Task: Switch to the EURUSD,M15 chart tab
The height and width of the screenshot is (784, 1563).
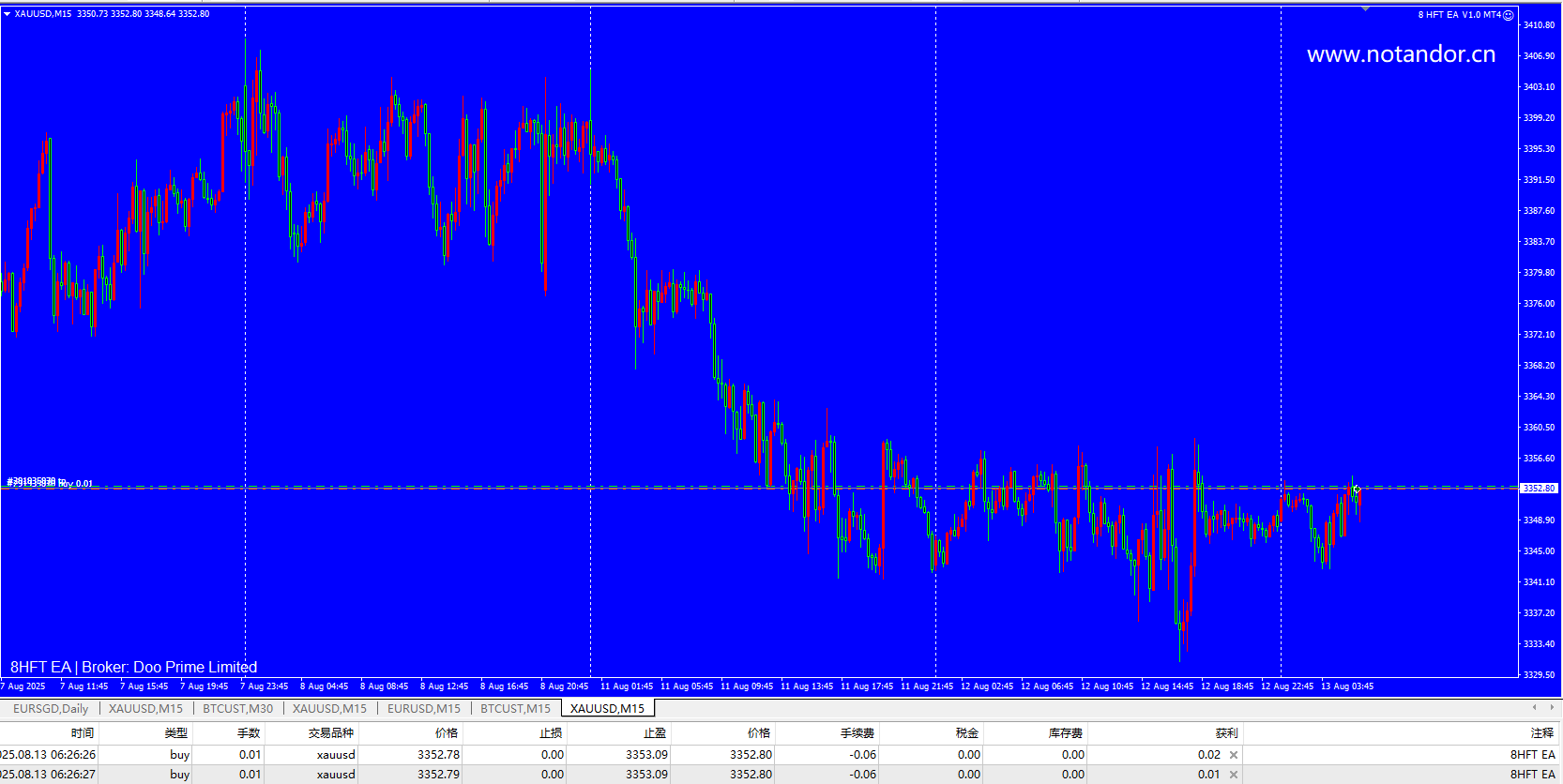Action: coord(424,708)
